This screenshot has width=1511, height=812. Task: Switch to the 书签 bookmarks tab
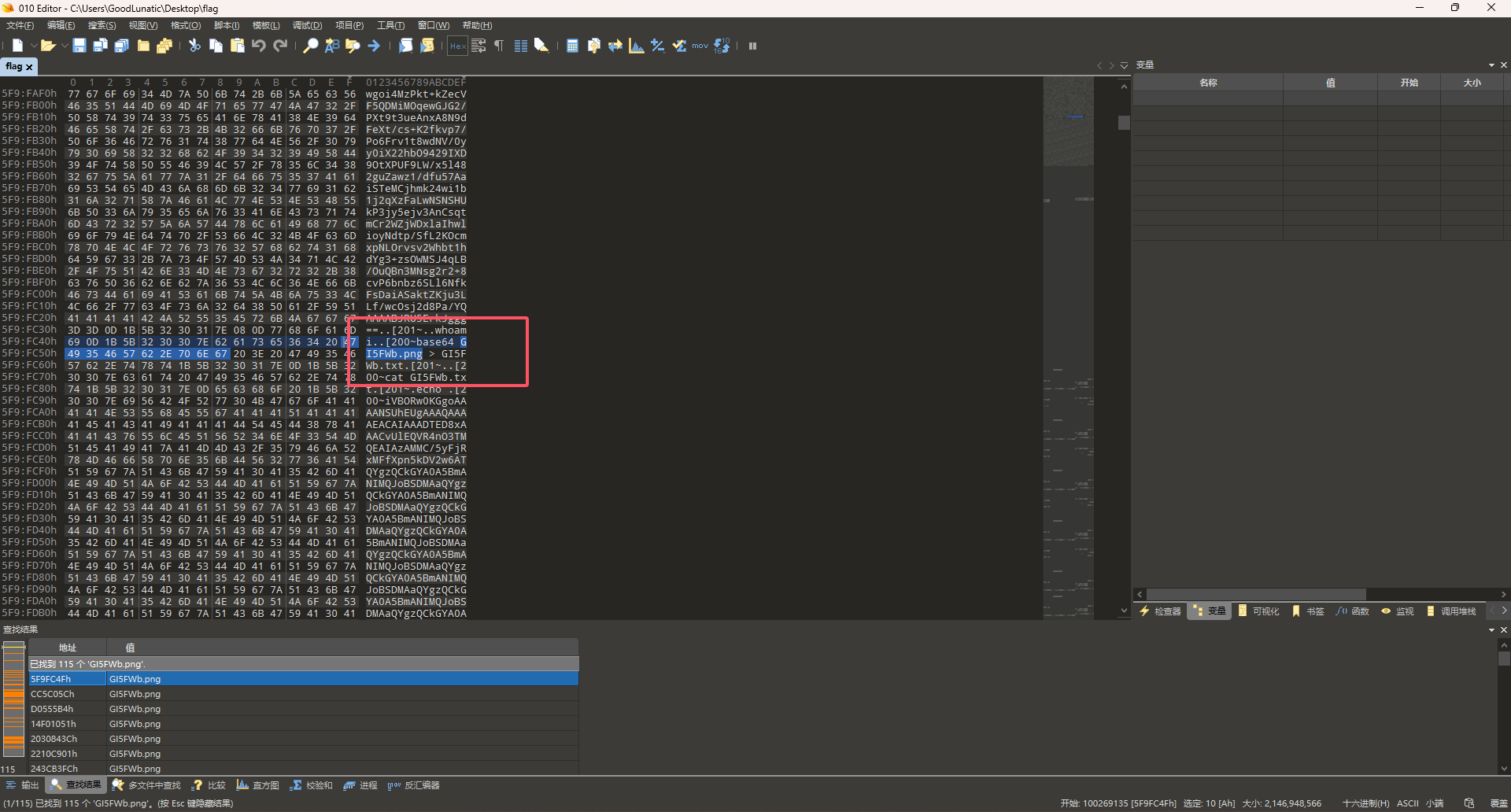tap(1308, 611)
